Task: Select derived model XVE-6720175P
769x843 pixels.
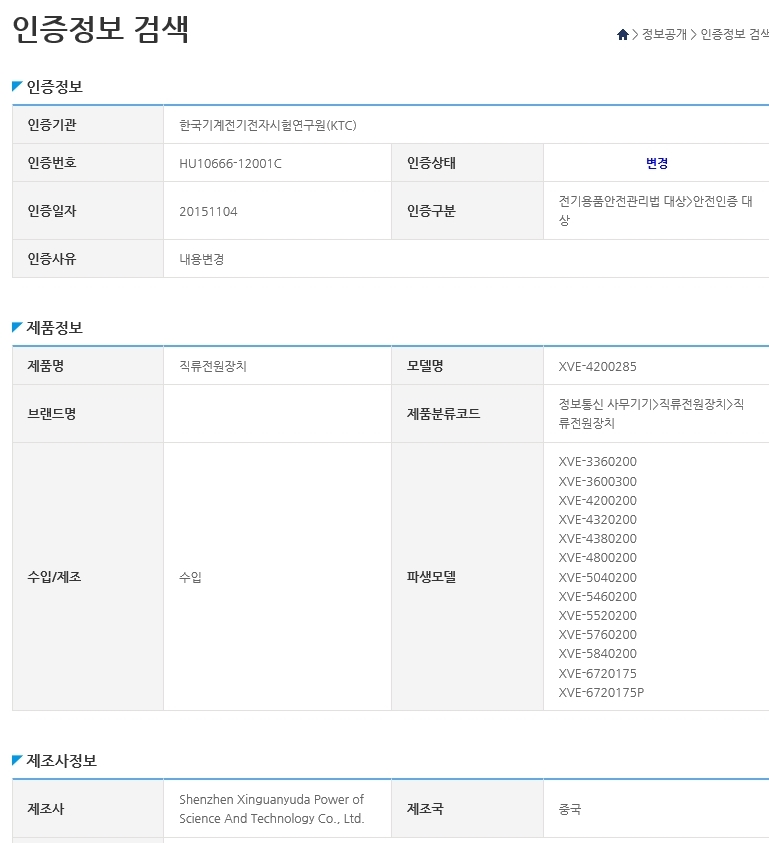Action: [x=601, y=692]
